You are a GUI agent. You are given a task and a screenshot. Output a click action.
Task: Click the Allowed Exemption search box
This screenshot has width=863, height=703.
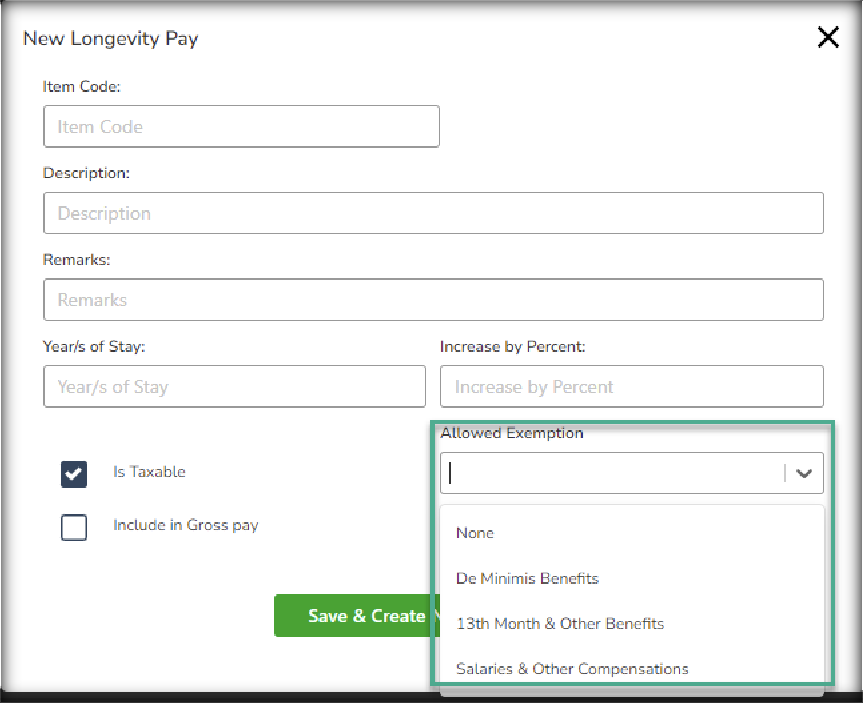click(610, 474)
